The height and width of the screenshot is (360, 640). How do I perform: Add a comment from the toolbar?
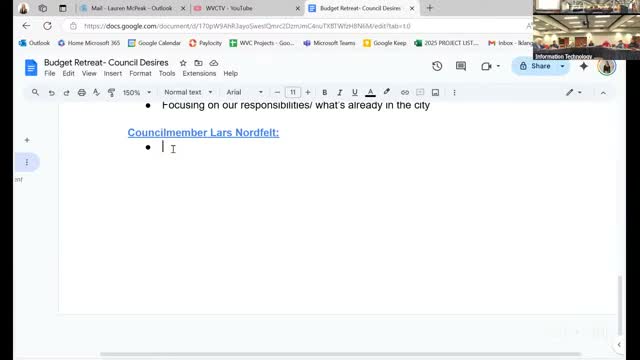420,93
